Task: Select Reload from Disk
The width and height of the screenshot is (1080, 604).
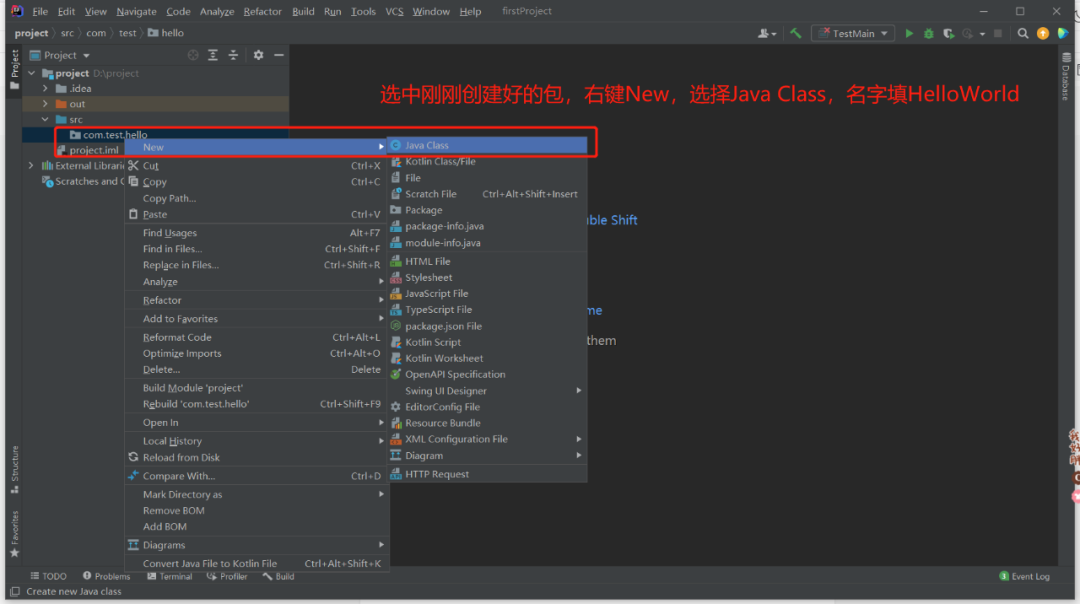Action: click(x=256, y=457)
